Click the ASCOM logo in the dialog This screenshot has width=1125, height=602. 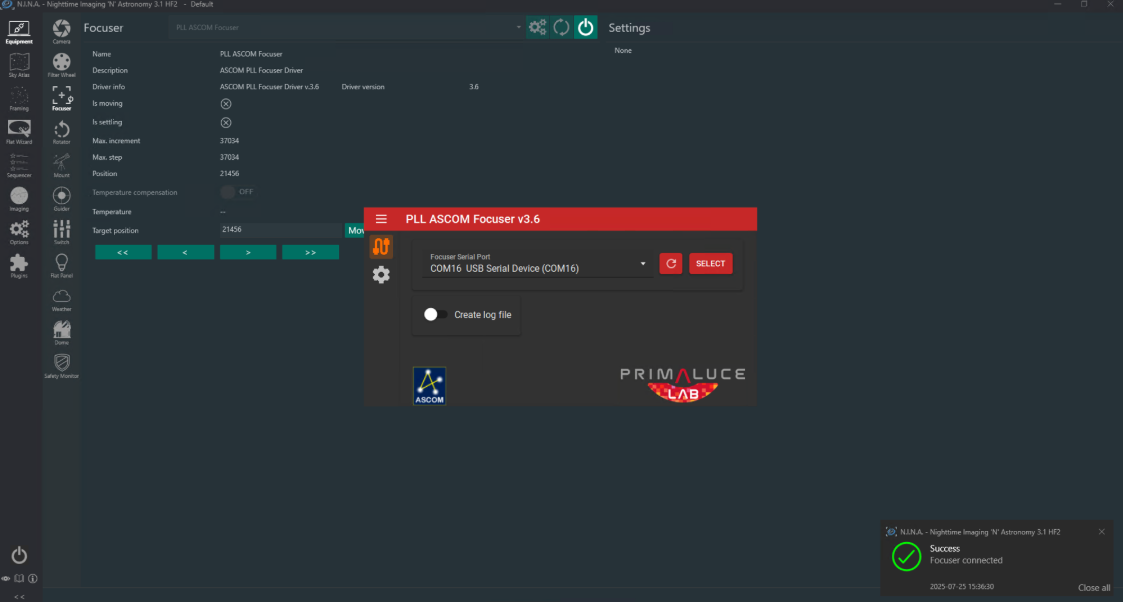click(x=429, y=386)
